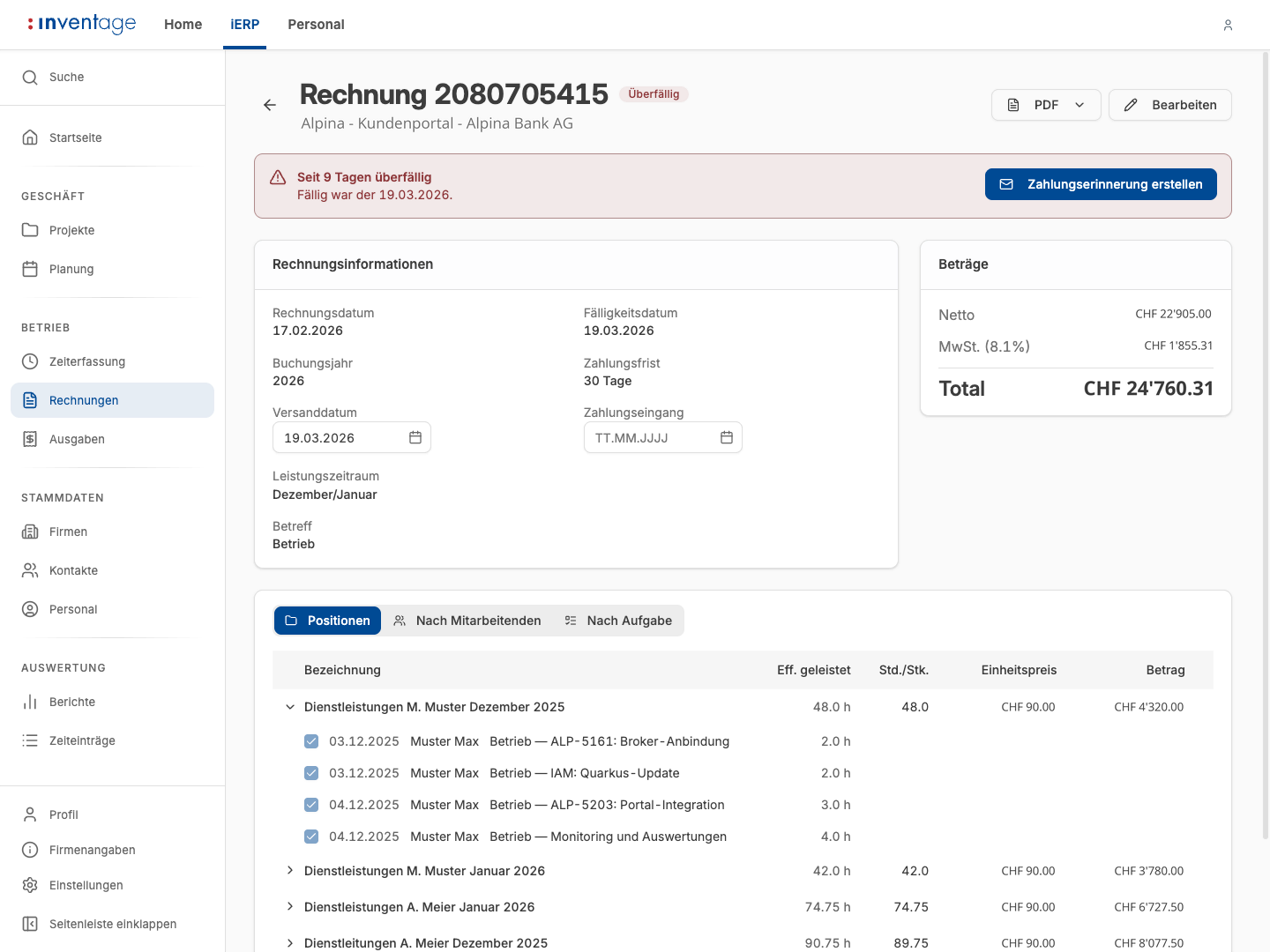
Task: Go back with the arrow icon
Action: 270,105
